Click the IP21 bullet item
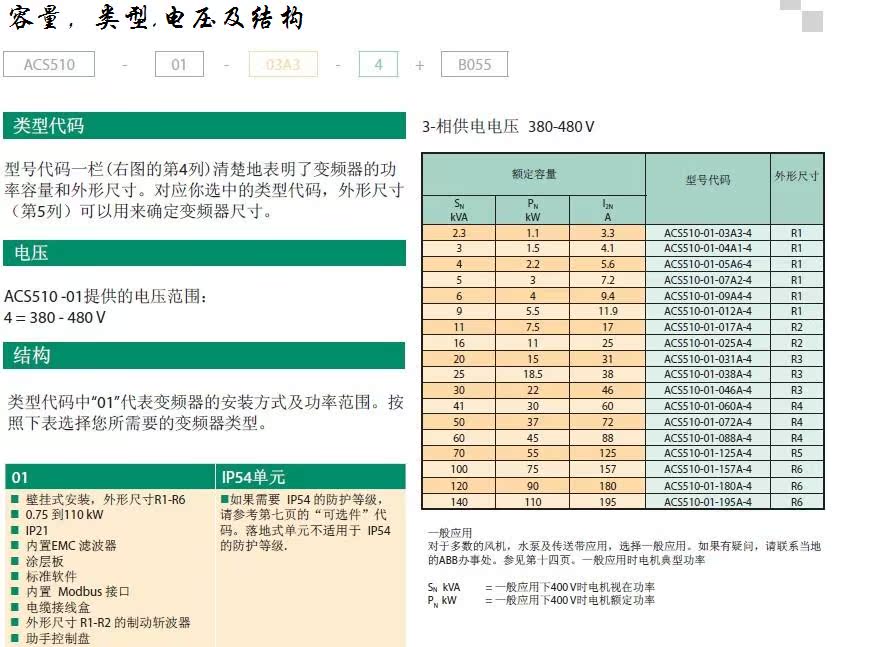880x647 pixels. click(x=30, y=530)
